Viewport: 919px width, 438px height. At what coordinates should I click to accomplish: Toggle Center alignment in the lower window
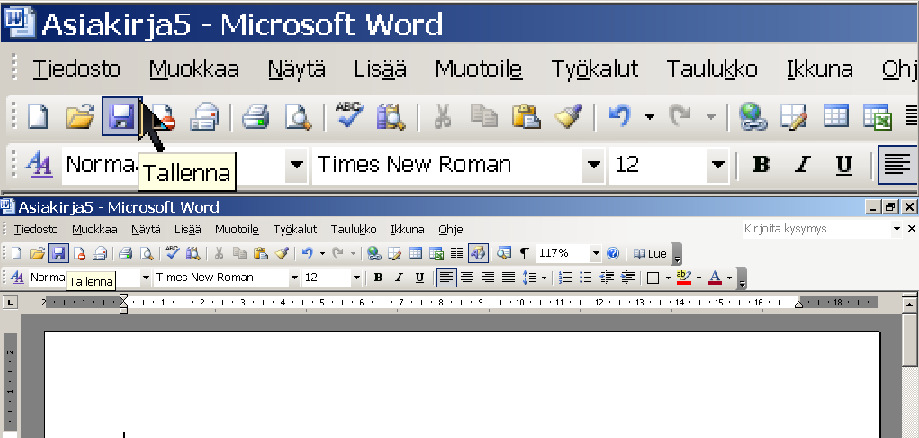coord(467,278)
